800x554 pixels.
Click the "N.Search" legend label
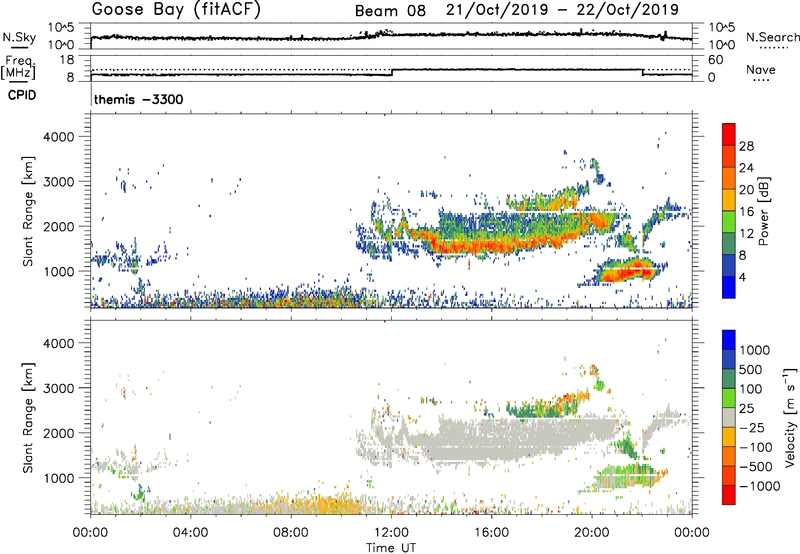(x=773, y=37)
